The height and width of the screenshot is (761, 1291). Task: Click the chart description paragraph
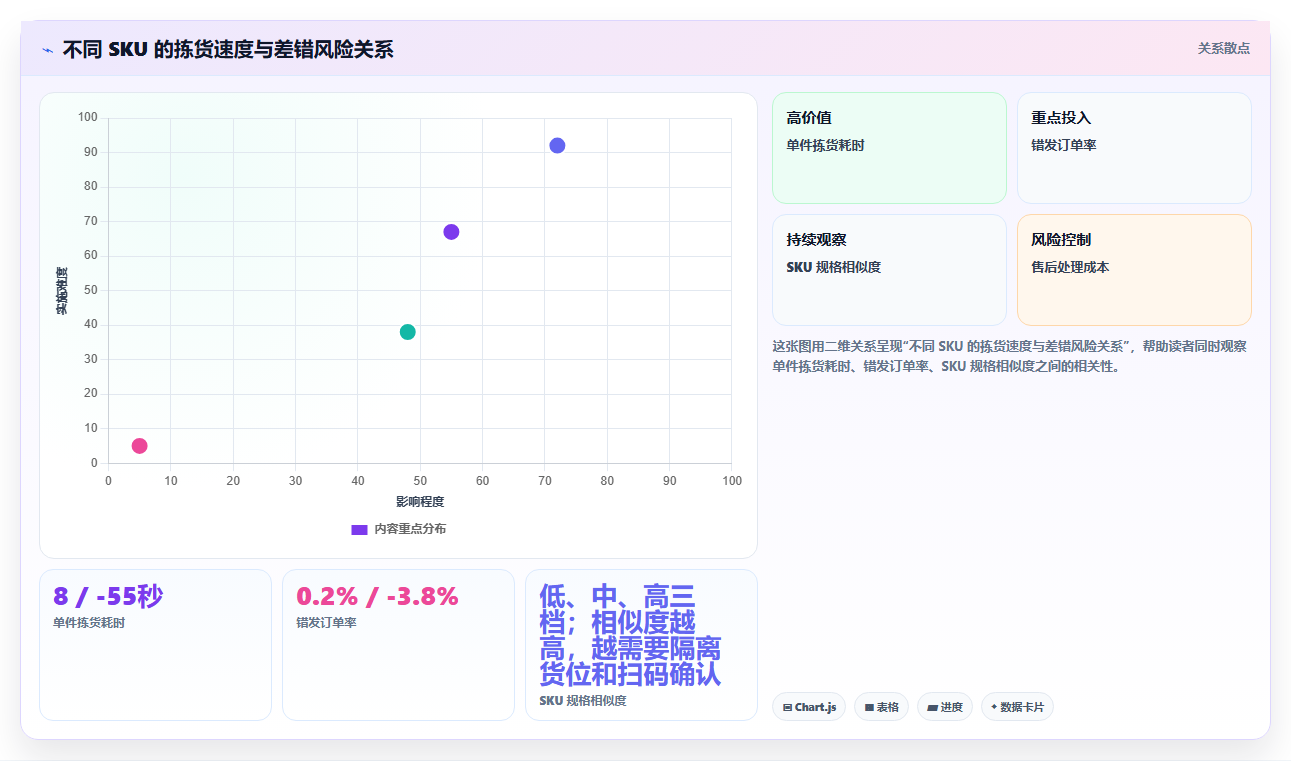click(x=1009, y=356)
